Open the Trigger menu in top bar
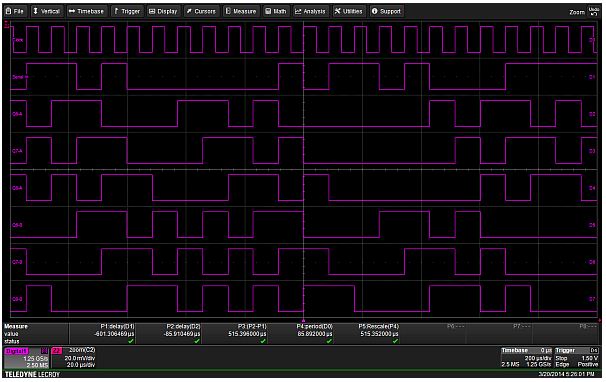606x382 pixels. point(127,11)
